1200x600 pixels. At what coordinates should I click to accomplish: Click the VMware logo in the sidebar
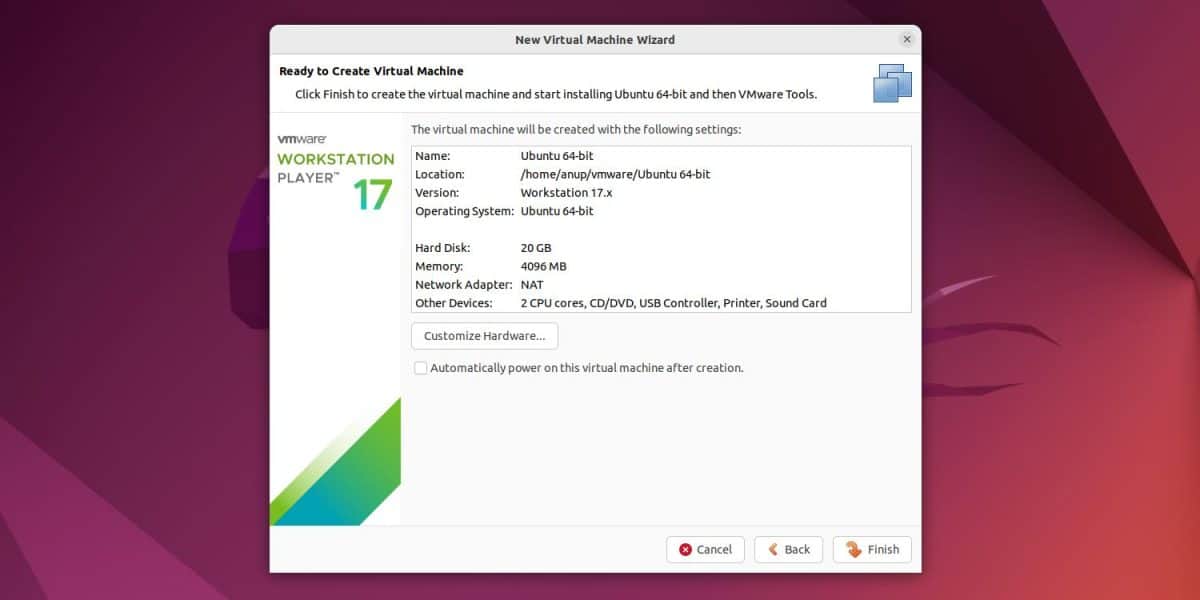click(x=303, y=141)
